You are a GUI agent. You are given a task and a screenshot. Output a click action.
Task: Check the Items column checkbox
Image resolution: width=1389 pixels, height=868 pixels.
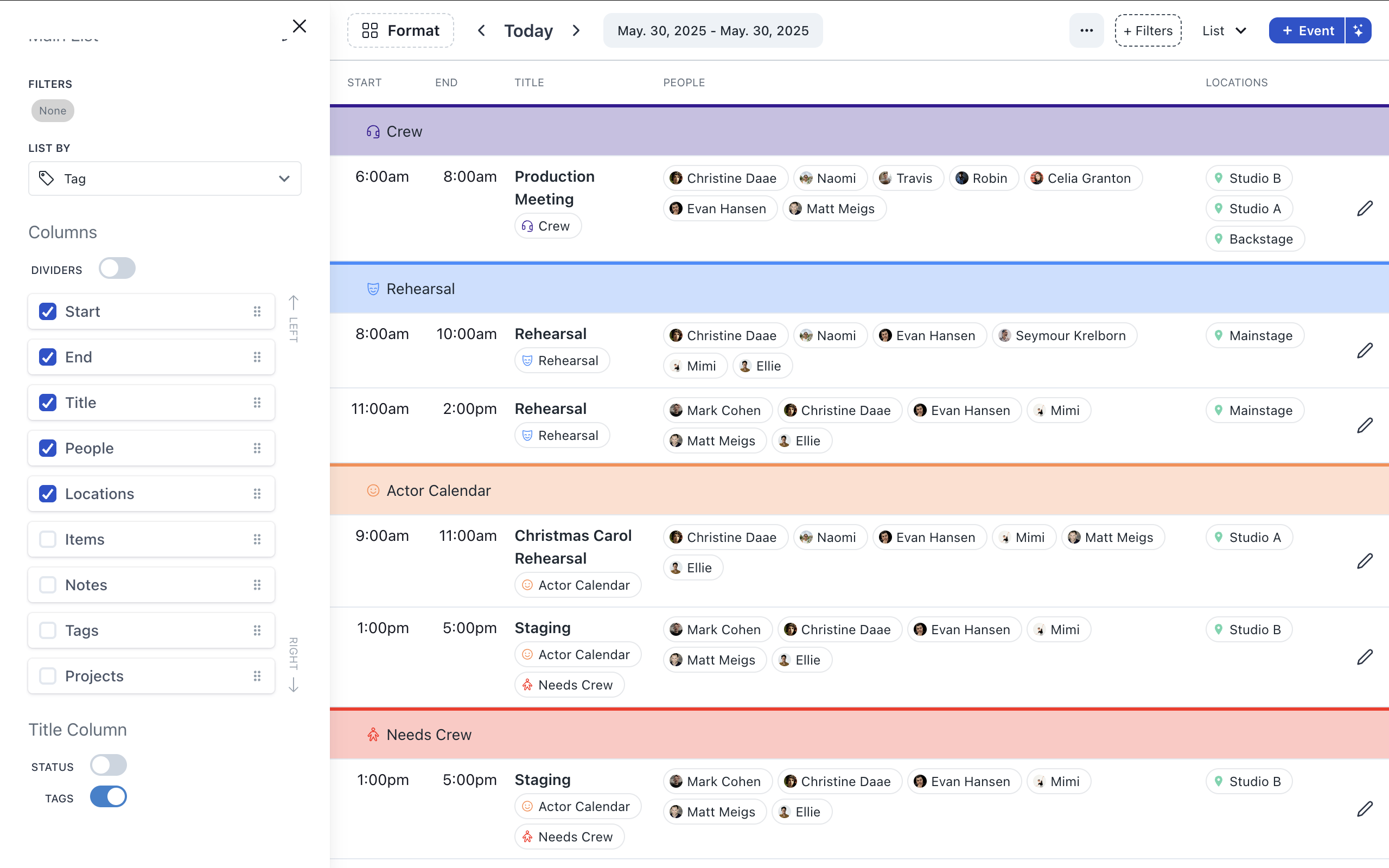point(47,539)
